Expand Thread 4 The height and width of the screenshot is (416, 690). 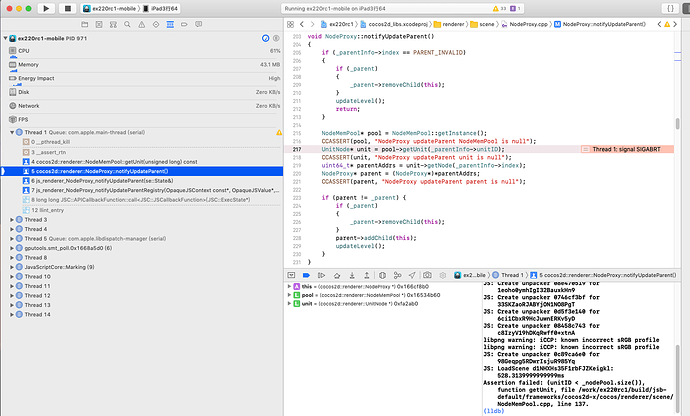coord(12,229)
